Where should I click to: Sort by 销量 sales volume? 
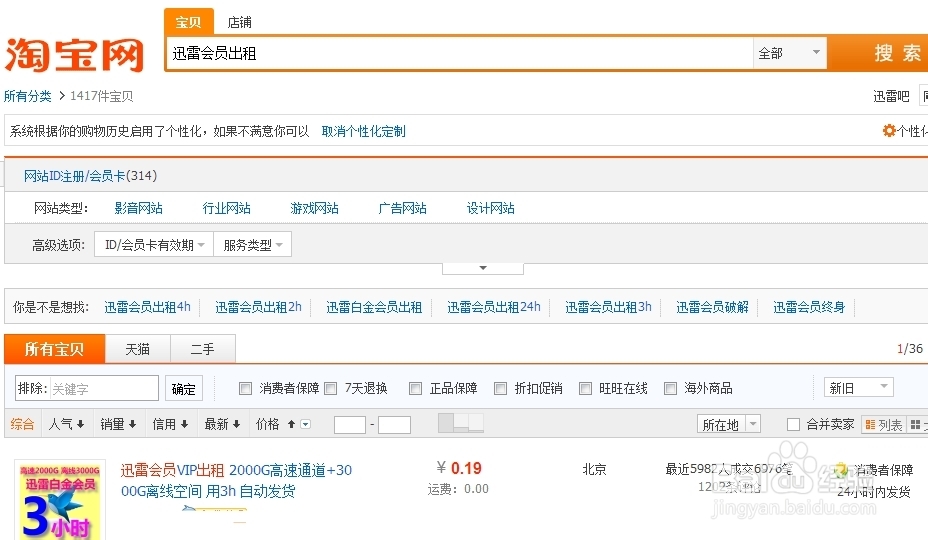tap(118, 424)
